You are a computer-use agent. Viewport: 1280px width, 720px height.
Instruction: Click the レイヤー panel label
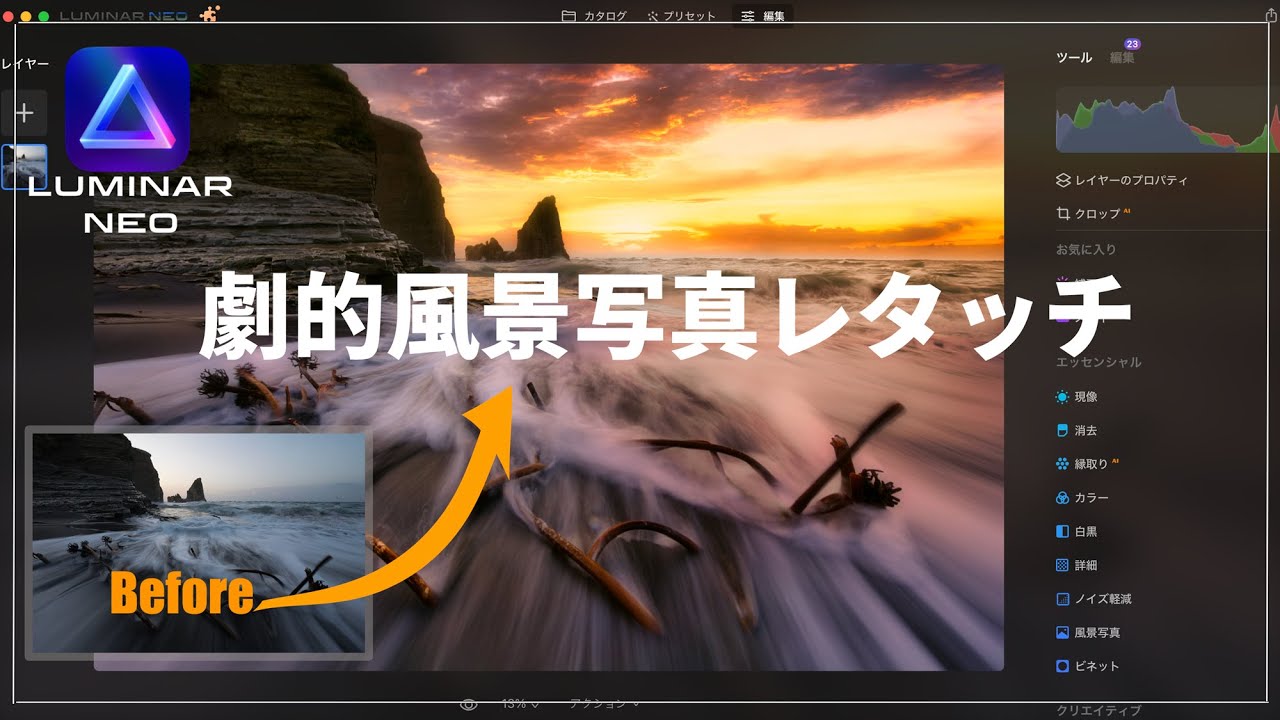point(25,64)
